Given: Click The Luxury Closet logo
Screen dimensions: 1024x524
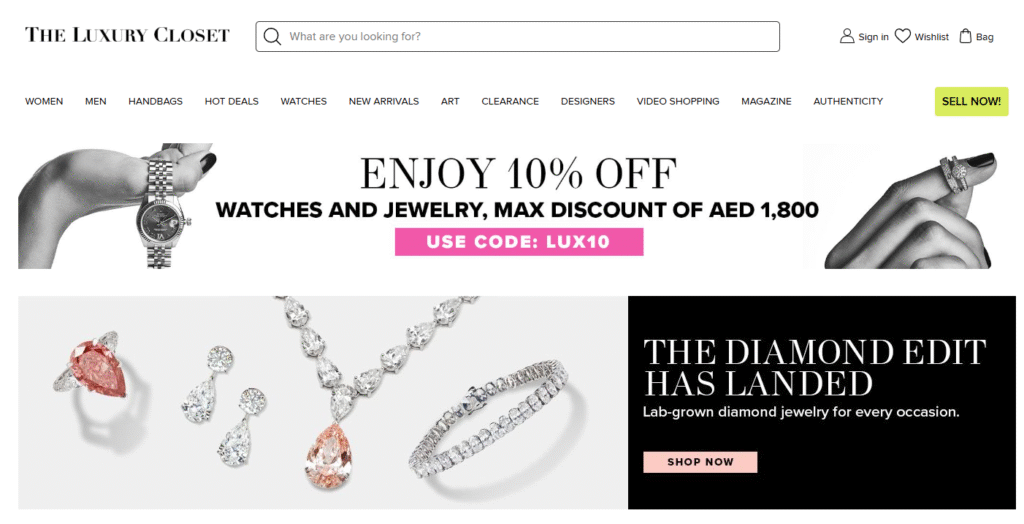Looking at the screenshot, I should (x=127, y=35).
